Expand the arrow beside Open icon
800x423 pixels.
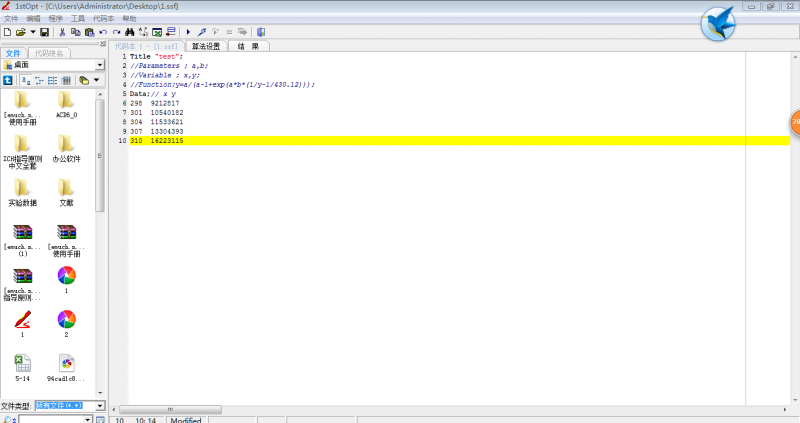coord(33,32)
